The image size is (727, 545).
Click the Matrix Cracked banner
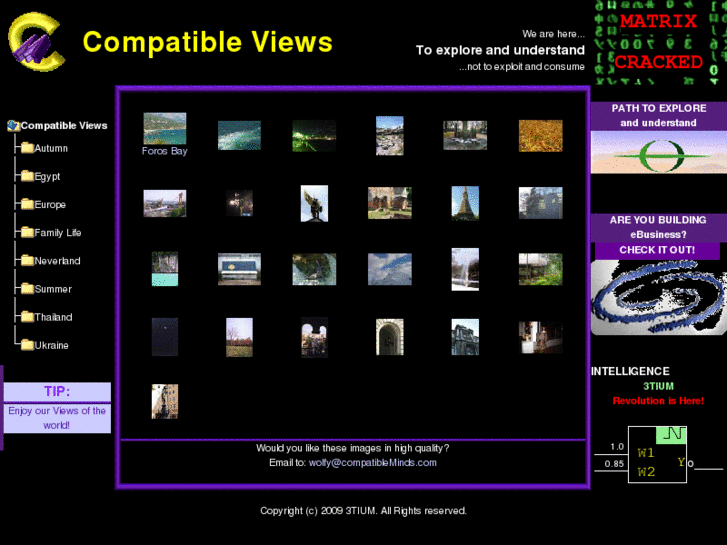[659, 42]
